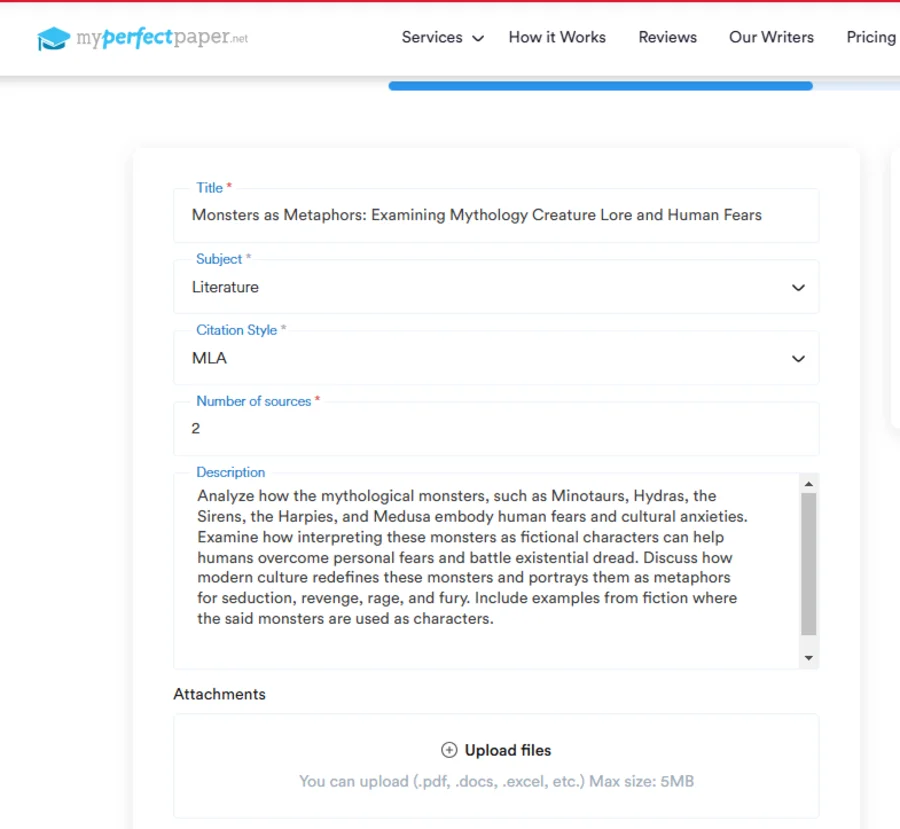Click the Description scrollbar thumb
The height and width of the screenshot is (829, 900).
(809, 564)
